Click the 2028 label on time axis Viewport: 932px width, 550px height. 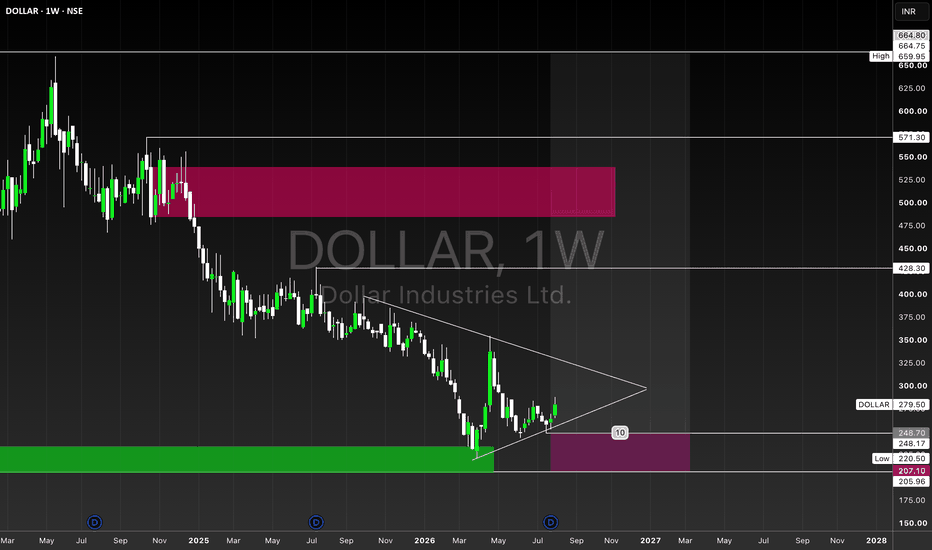click(876, 540)
